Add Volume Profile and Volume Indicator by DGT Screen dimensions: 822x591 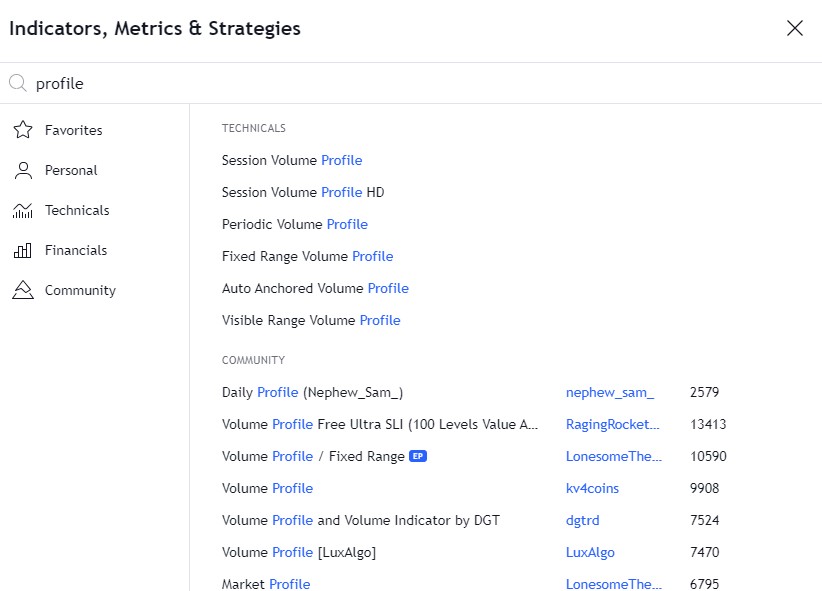click(x=361, y=520)
